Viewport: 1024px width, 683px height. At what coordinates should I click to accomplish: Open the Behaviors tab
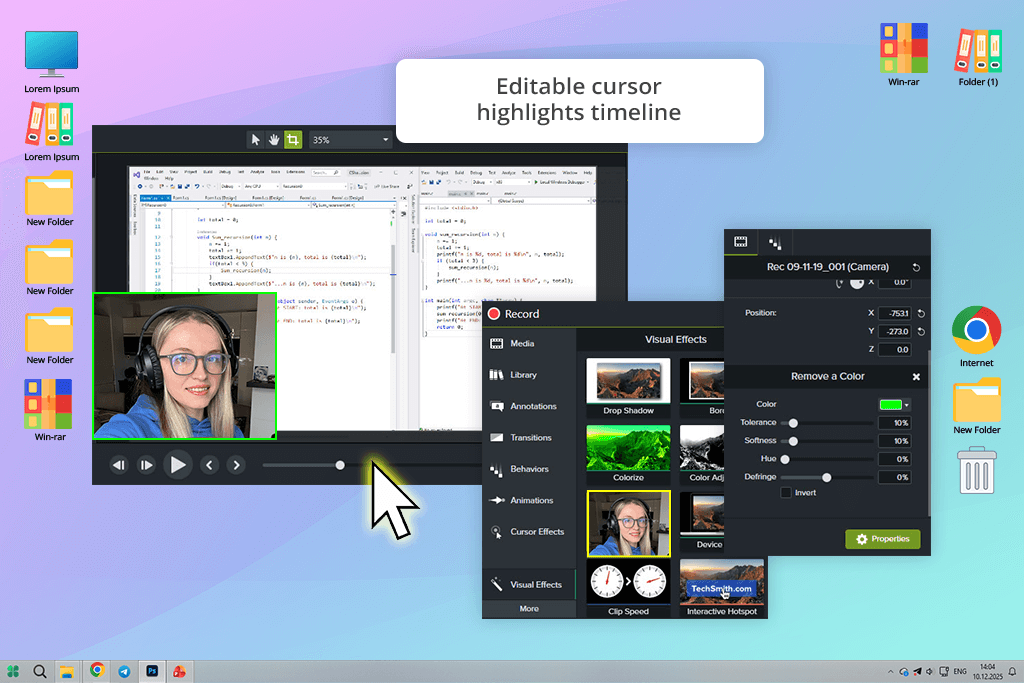(520, 469)
